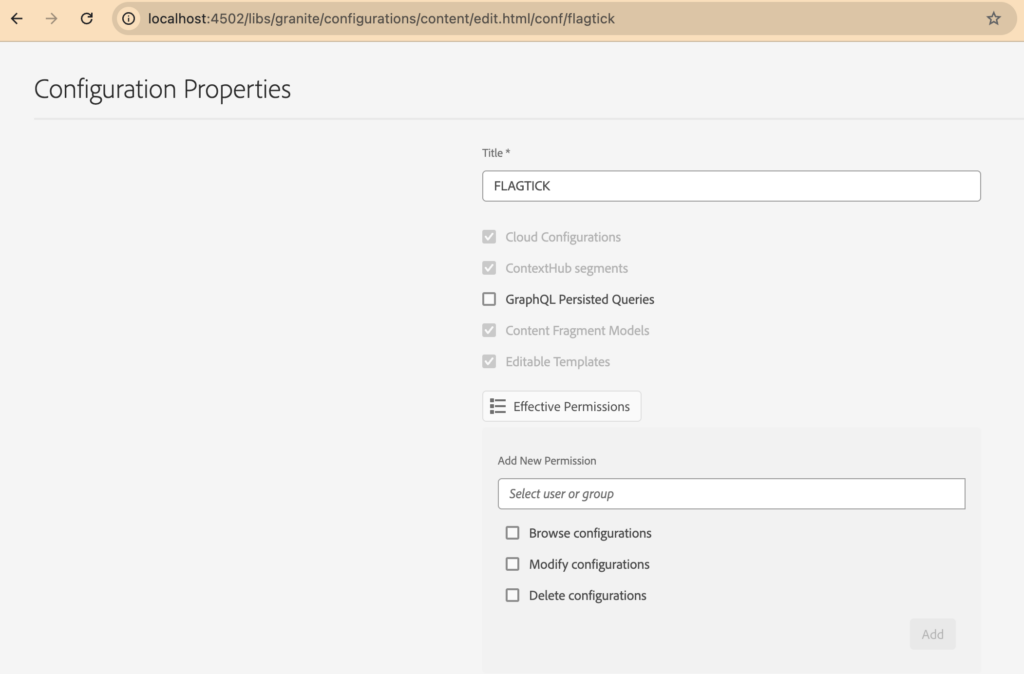
Task: Check the Browse configurations permission
Action: 513,533
